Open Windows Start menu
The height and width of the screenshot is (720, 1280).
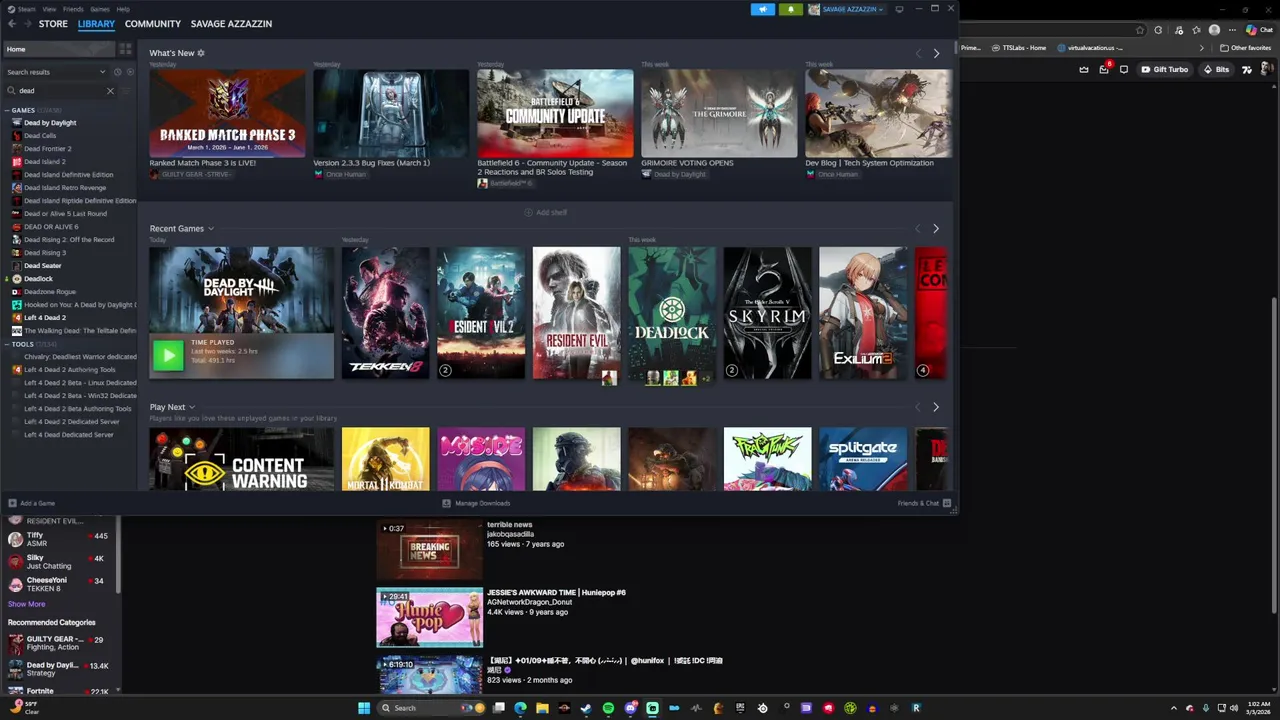tap(364, 708)
